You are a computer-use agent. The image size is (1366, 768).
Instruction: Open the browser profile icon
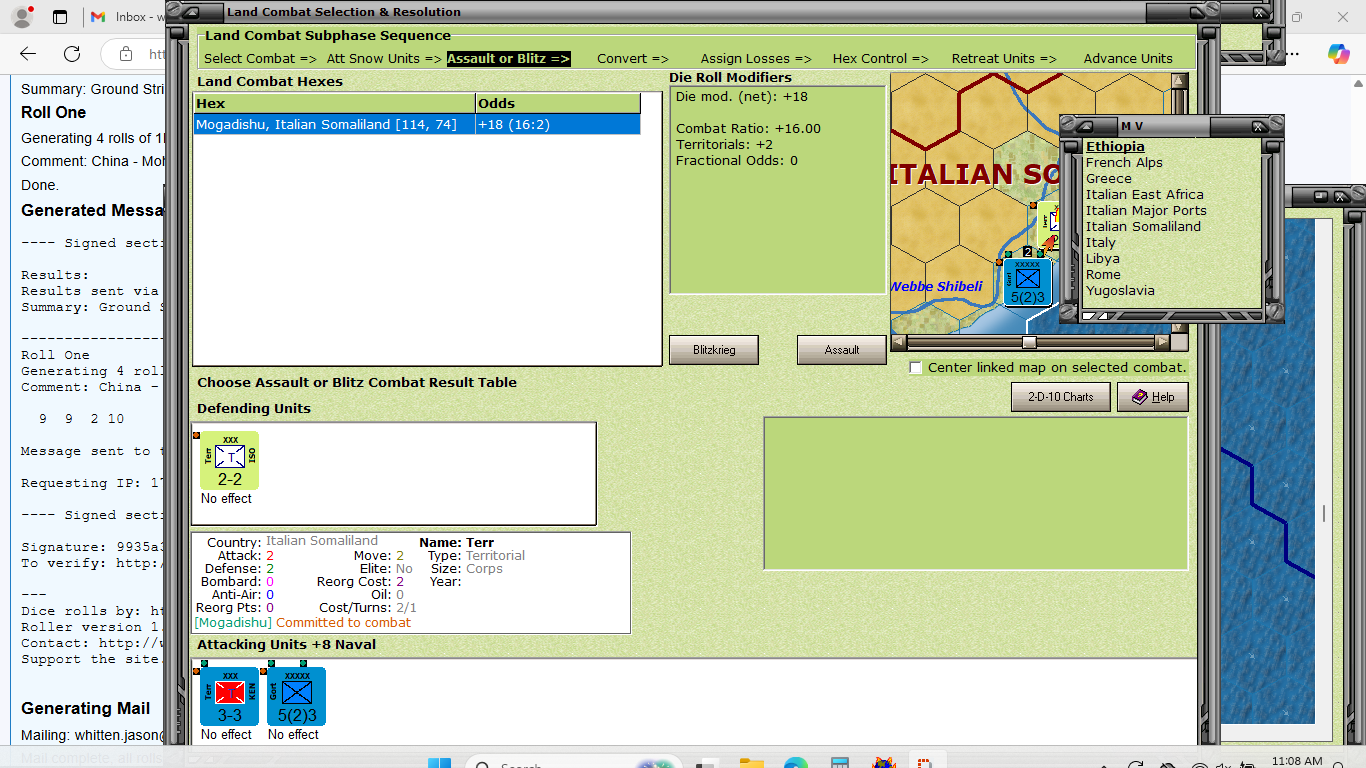pos(22,17)
